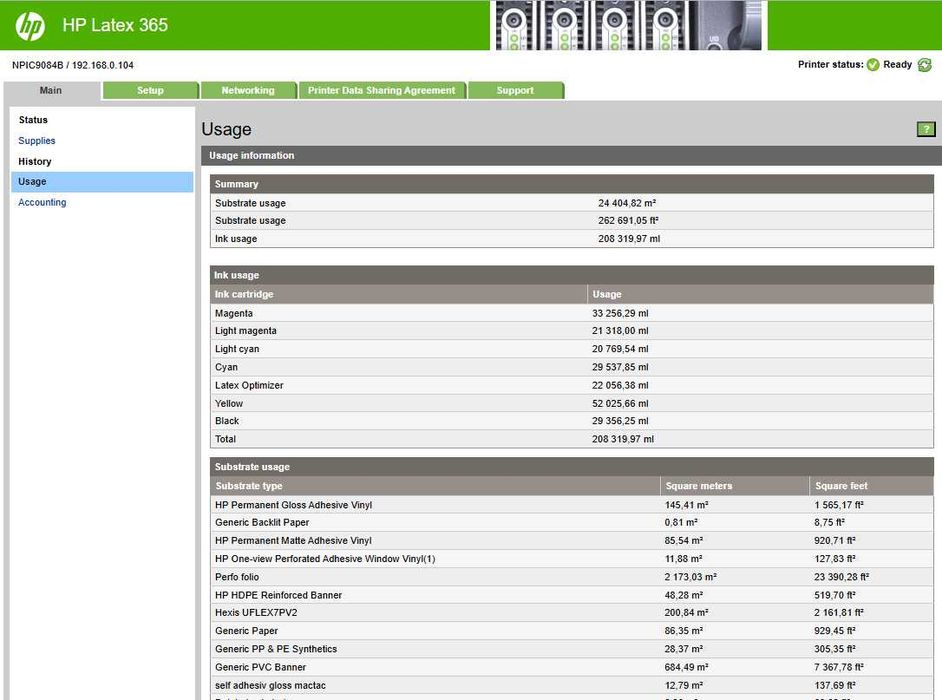Select Usage in the sidebar

pyautogui.click(x=102, y=181)
